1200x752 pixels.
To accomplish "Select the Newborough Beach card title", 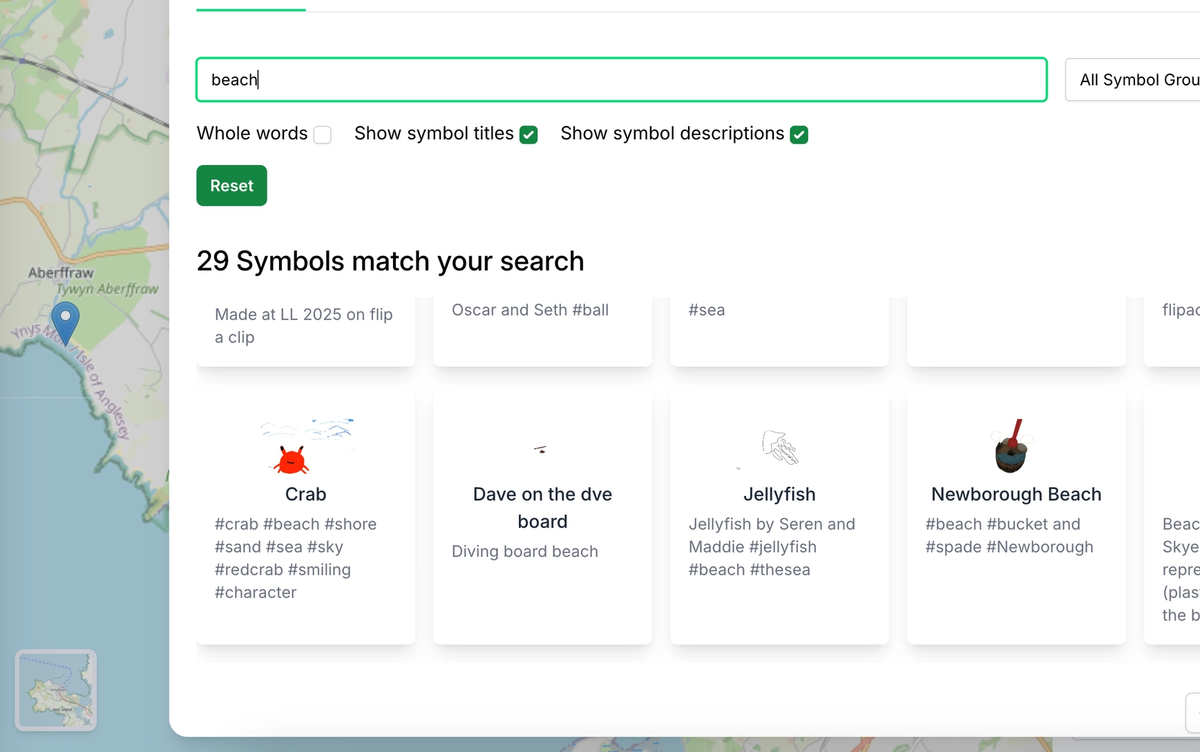I will [x=1016, y=494].
